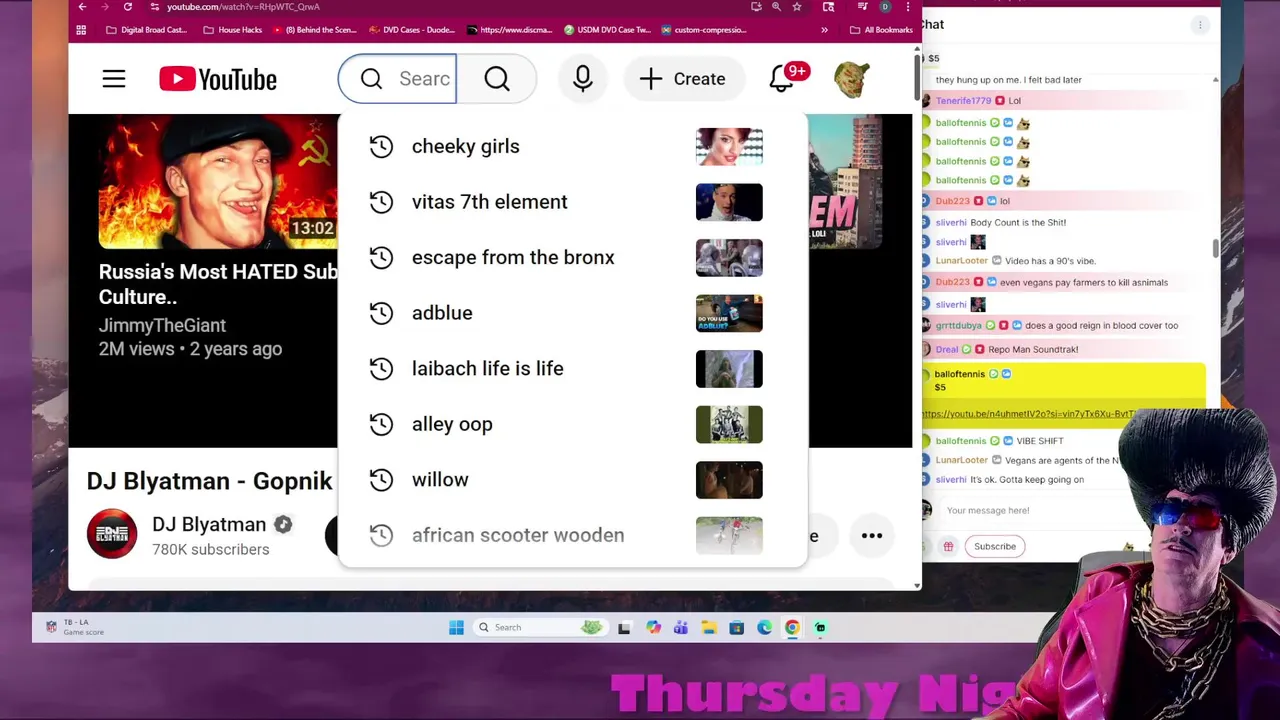The height and width of the screenshot is (720, 1280).
Task: Click the DJ Blyatman channel avatar
Action: point(111,534)
